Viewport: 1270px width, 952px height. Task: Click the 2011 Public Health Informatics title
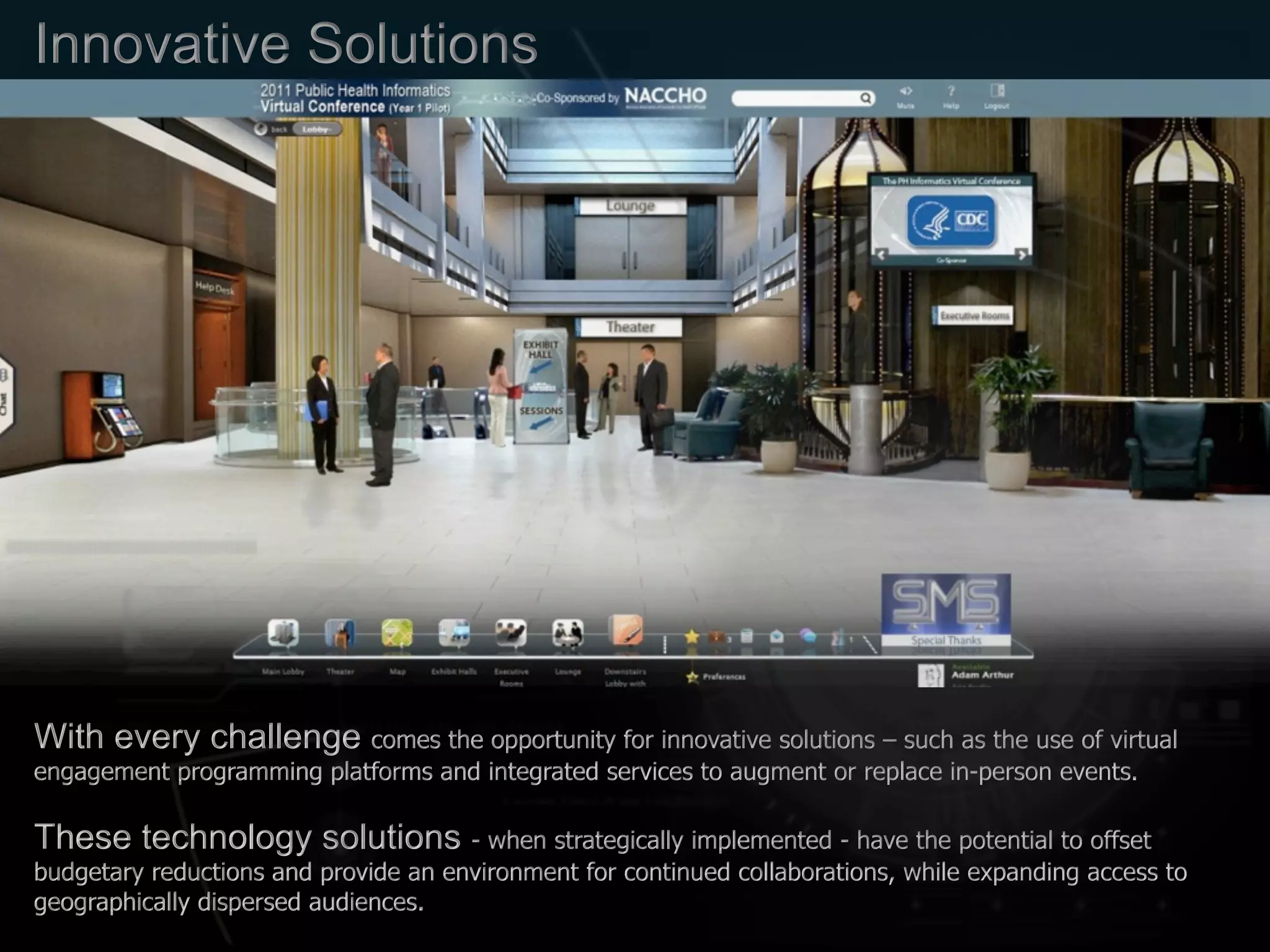[355, 99]
